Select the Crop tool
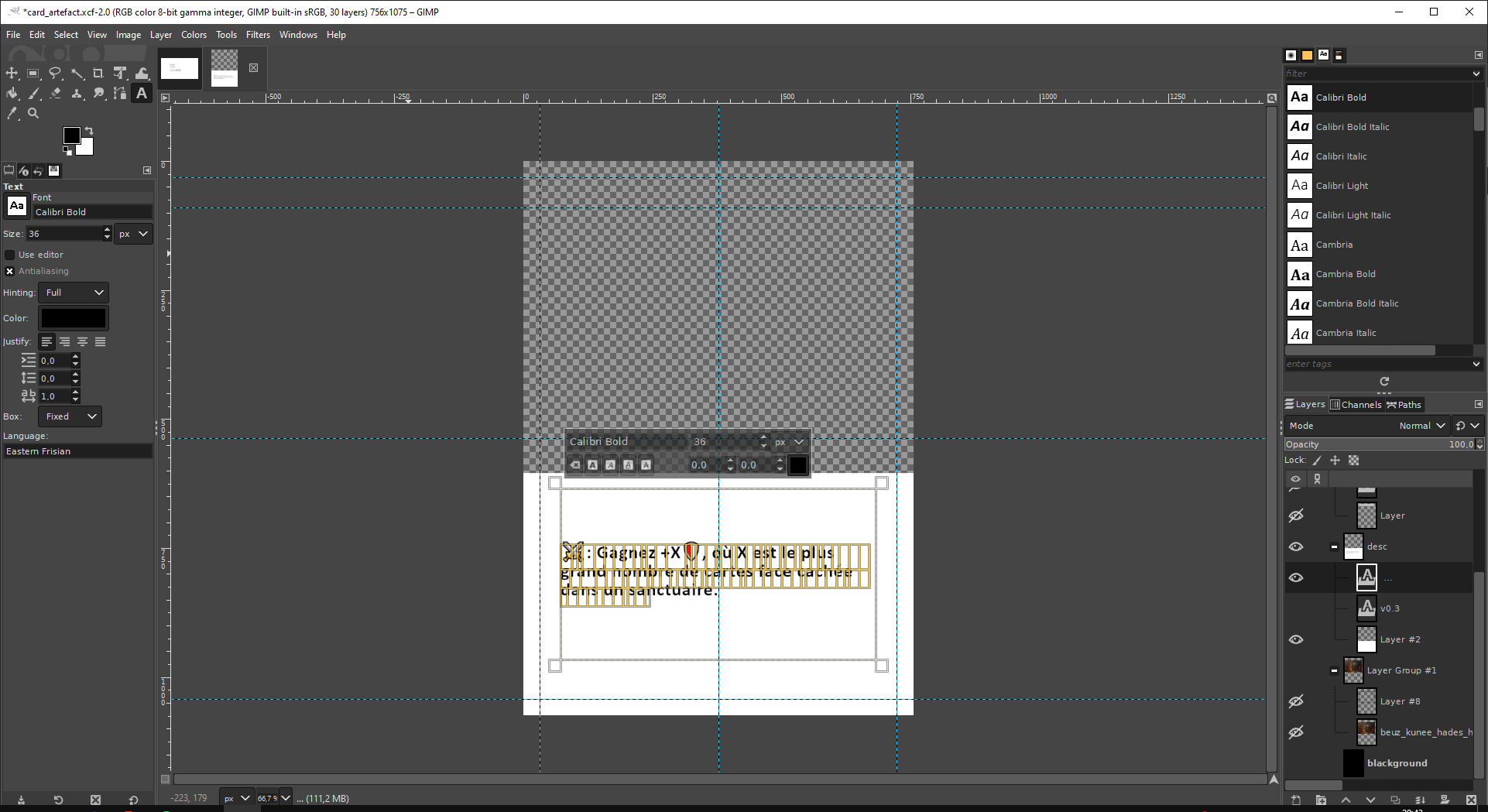 (x=98, y=73)
